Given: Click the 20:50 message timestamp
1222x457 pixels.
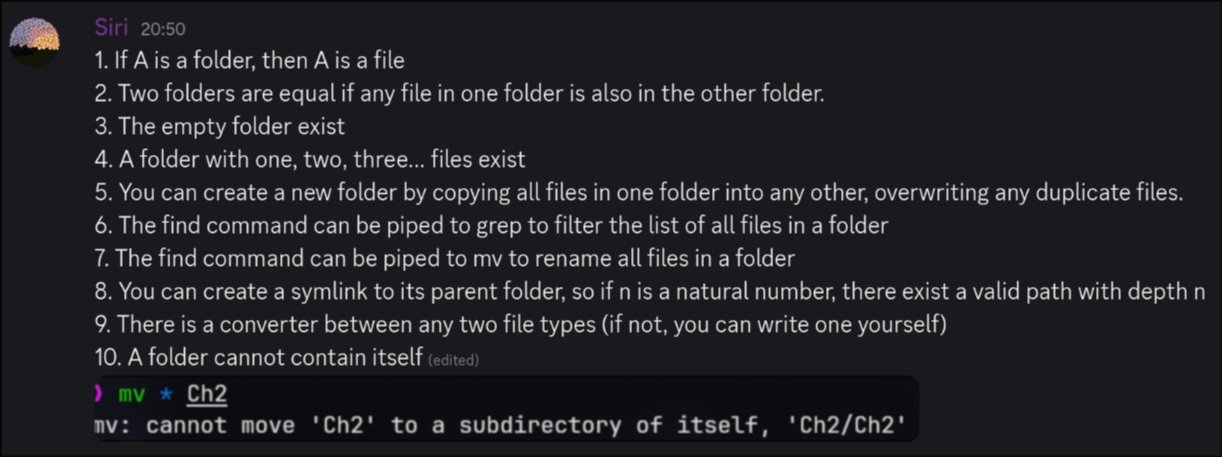Looking at the screenshot, I should coord(163,29).
